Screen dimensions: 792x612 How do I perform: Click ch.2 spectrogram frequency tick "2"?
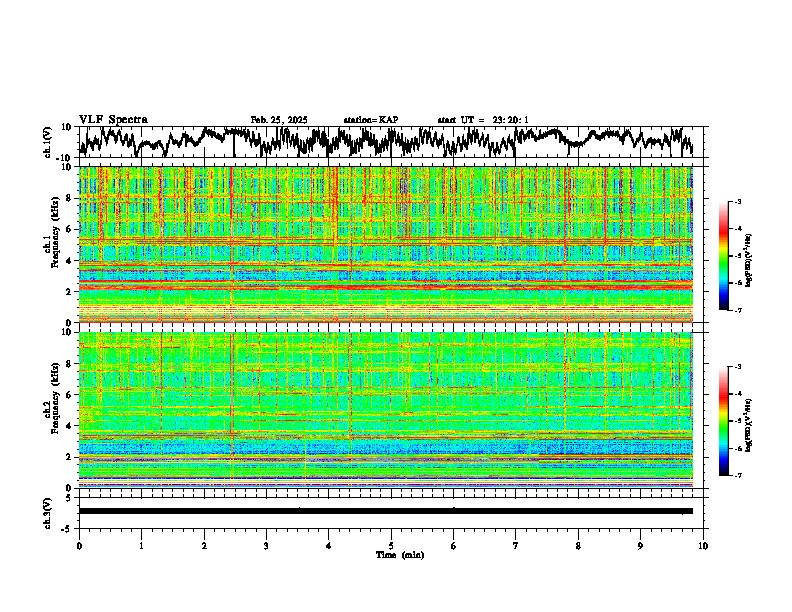click(71, 457)
